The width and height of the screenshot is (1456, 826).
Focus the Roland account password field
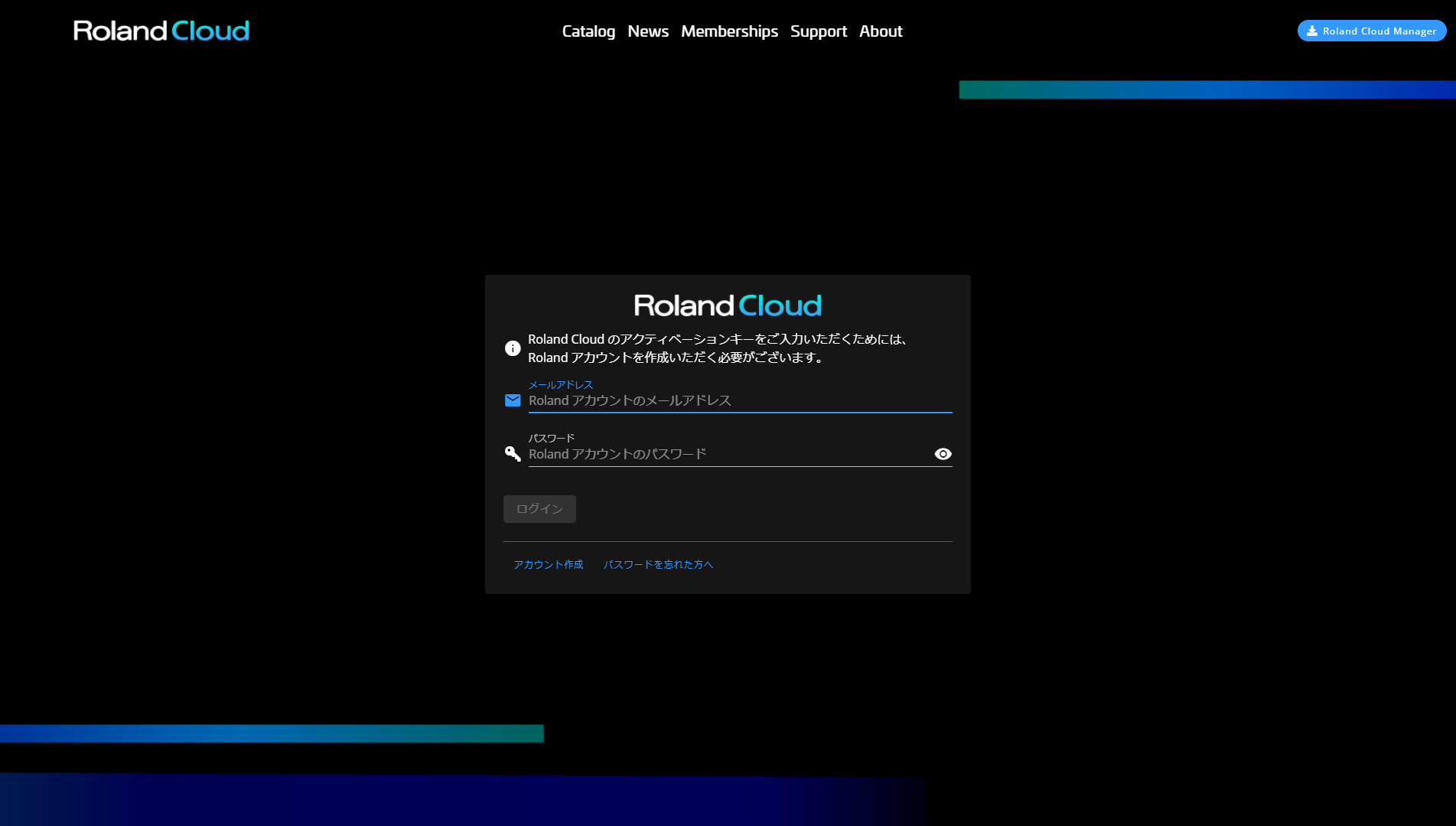click(729, 454)
